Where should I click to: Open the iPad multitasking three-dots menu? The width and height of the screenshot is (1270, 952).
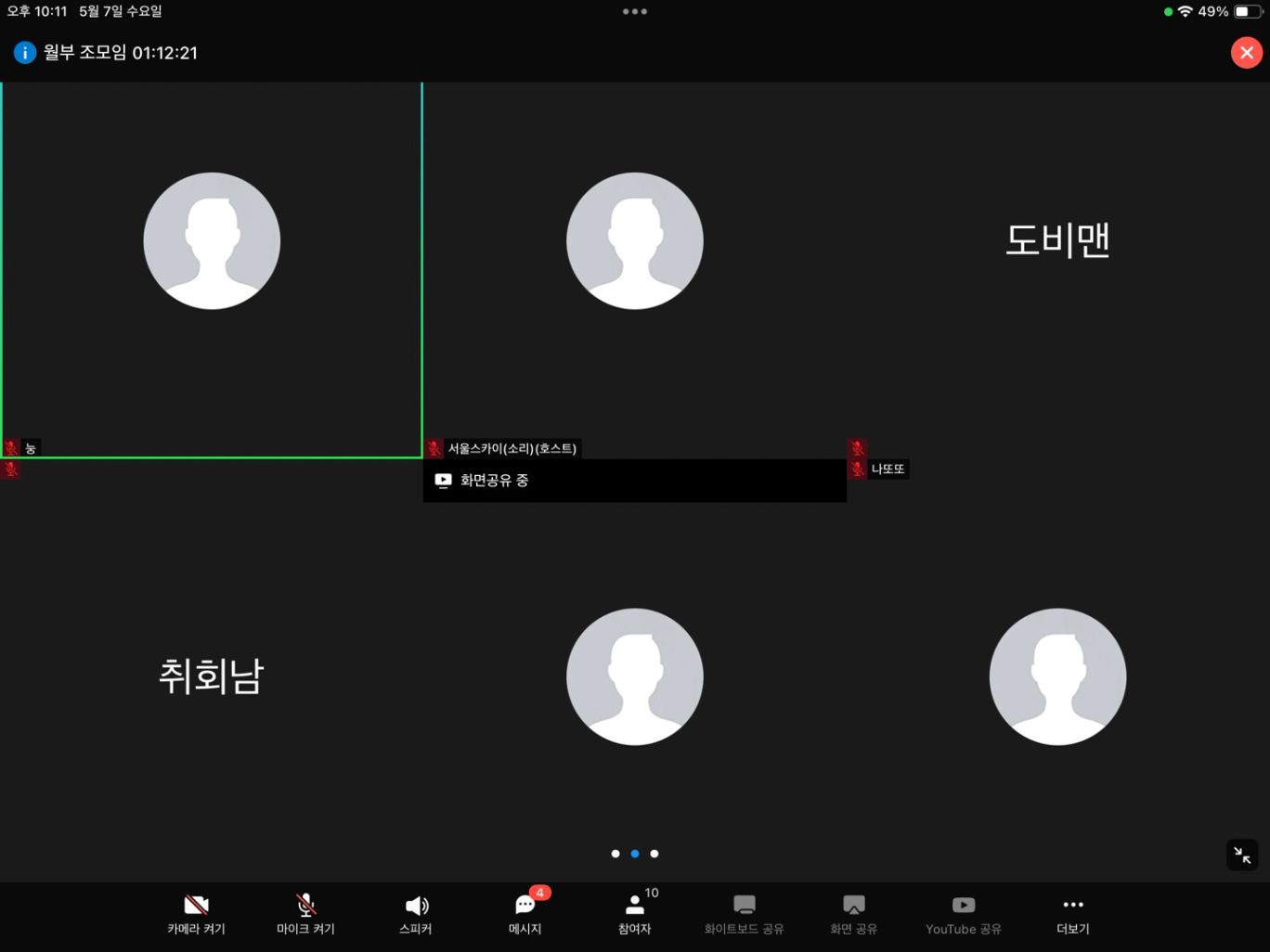635,12
